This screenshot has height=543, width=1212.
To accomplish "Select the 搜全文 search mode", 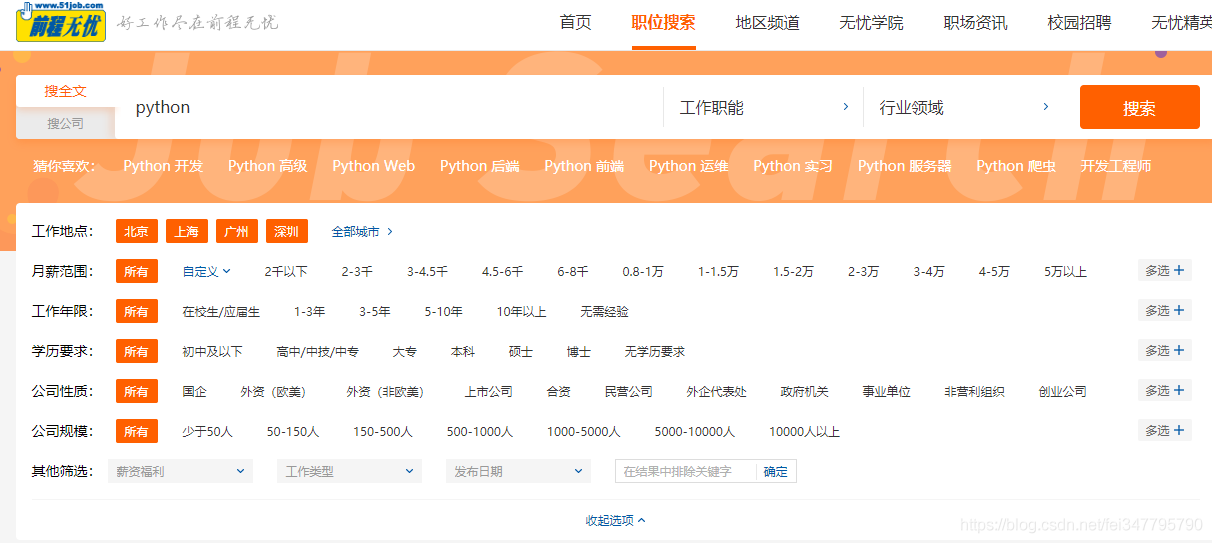I will click(65, 91).
